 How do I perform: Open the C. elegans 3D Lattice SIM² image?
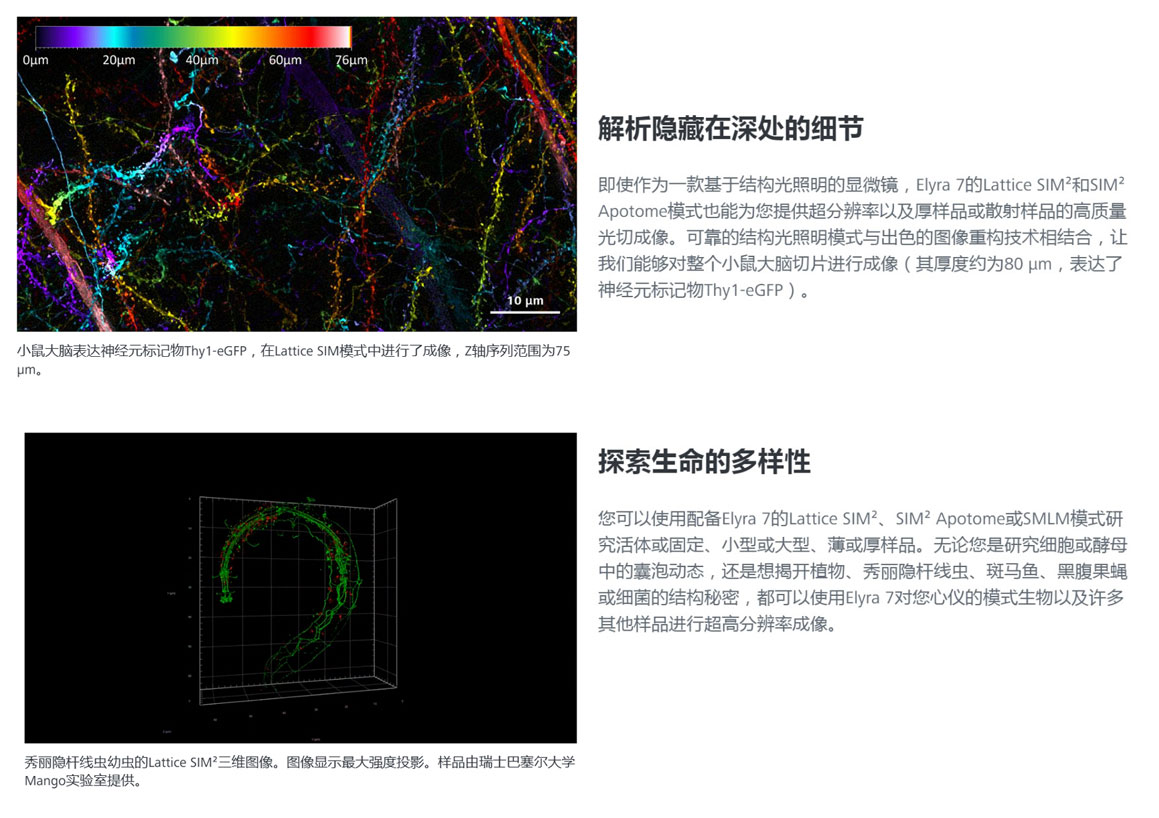point(300,588)
